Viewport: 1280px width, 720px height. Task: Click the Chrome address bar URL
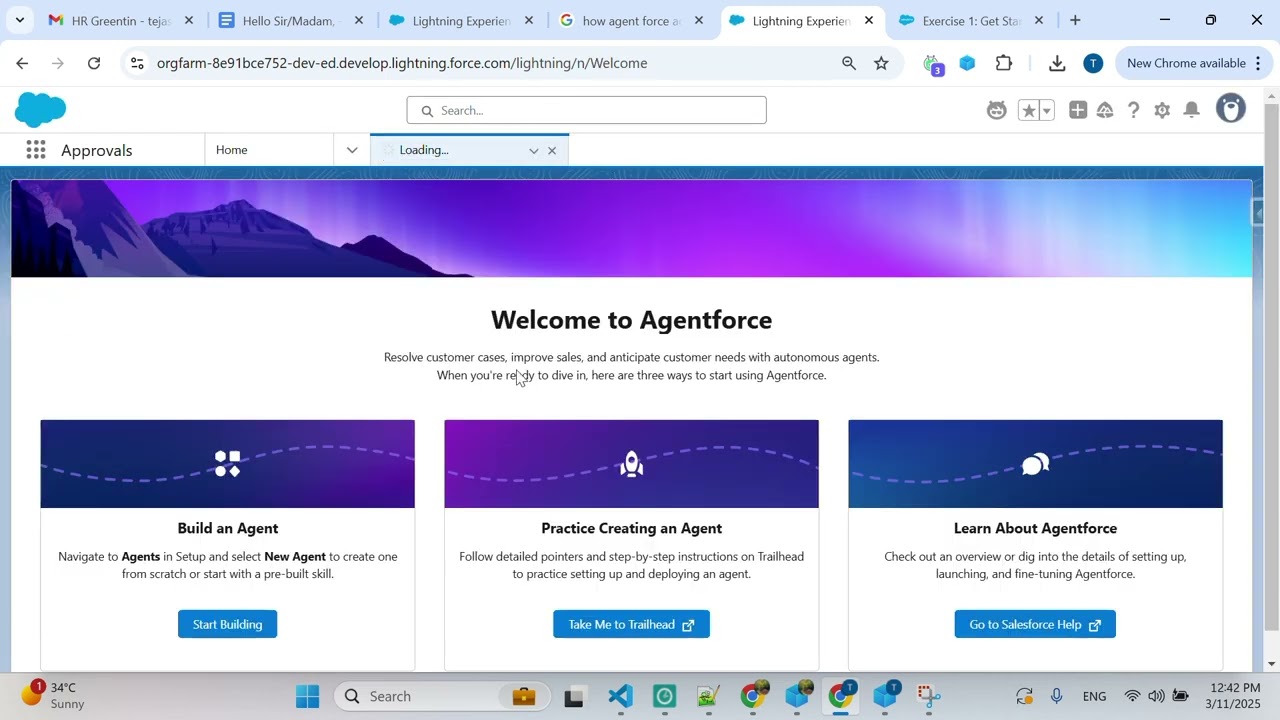pyautogui.click(x=402, y=63)
